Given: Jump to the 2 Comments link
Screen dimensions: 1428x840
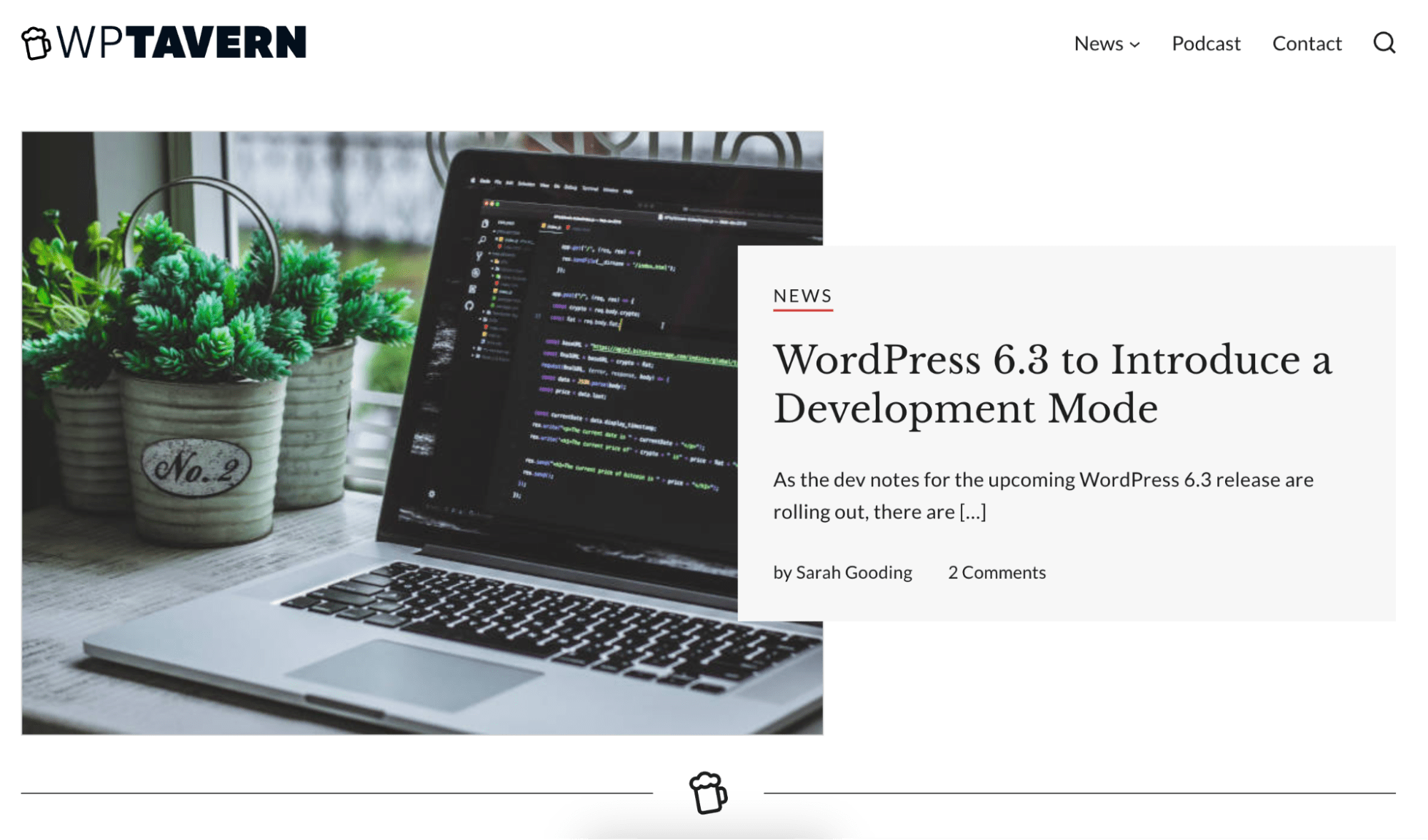Looking at the screenshot, I should click(997, 572).
